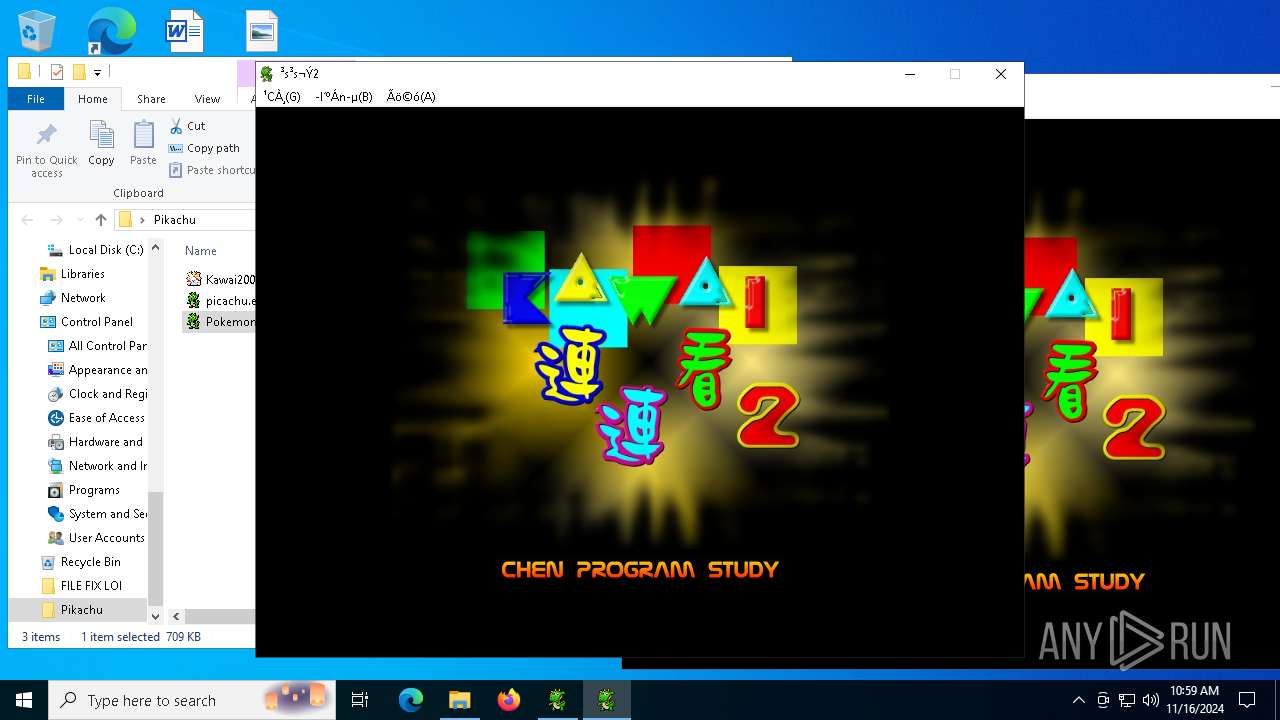
Task: Select User Accounts tree entry
Action: point(97,538)
